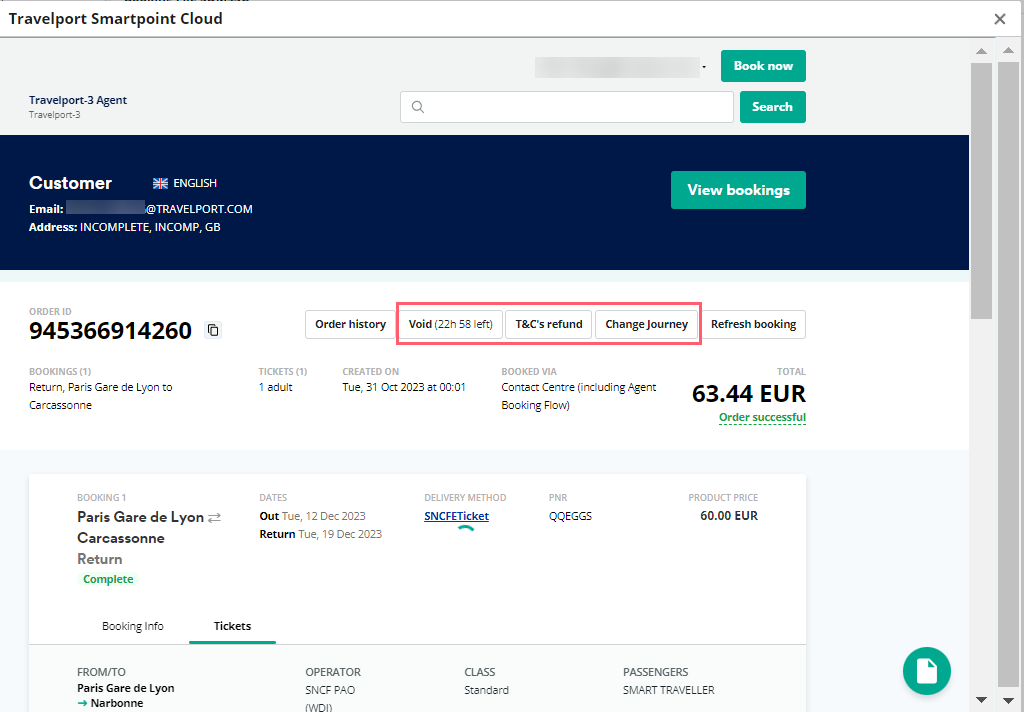
Task: Click the magnifier icon in the search field
Action: pos(418,106)
